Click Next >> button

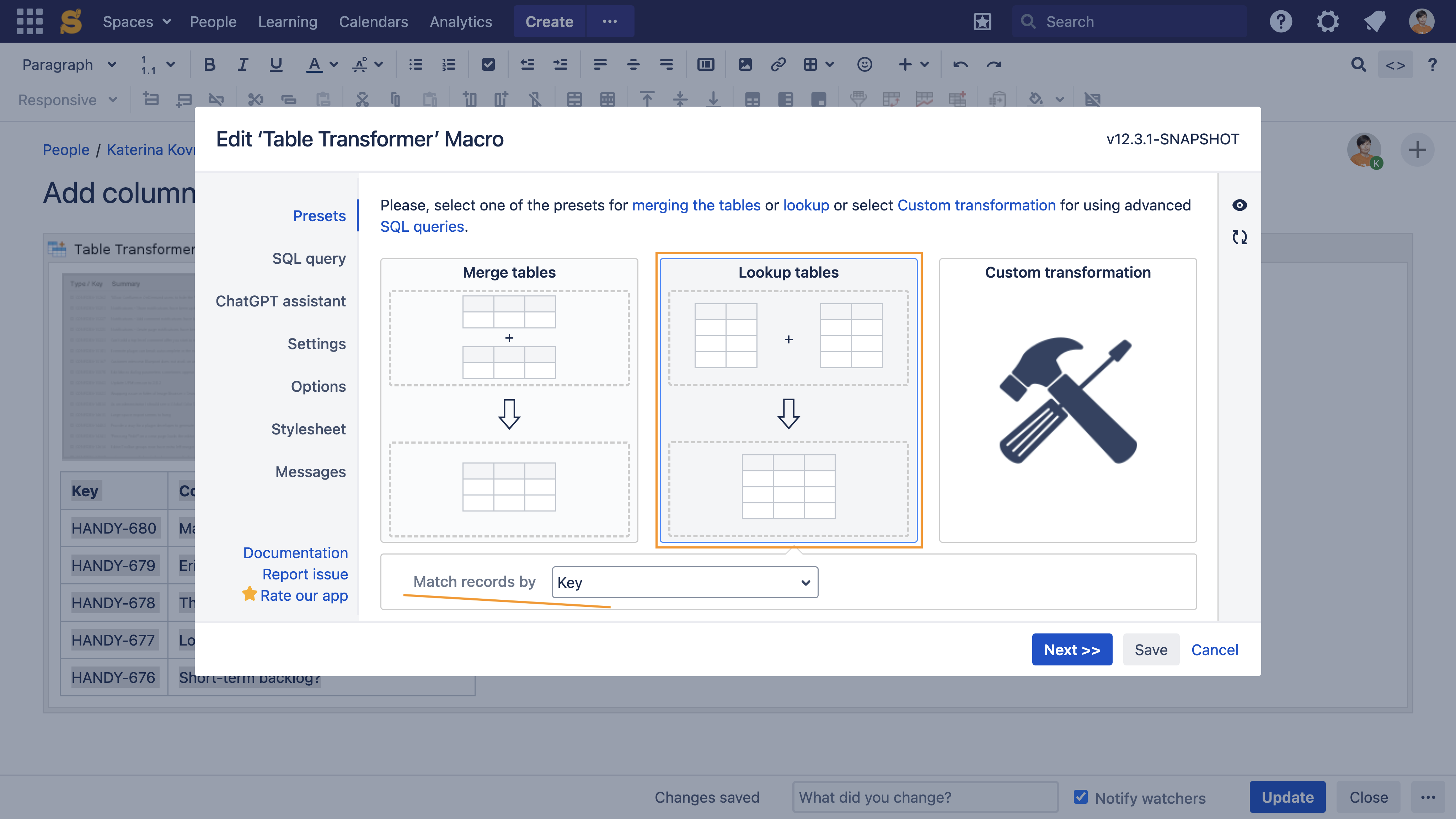[1072, 649]
